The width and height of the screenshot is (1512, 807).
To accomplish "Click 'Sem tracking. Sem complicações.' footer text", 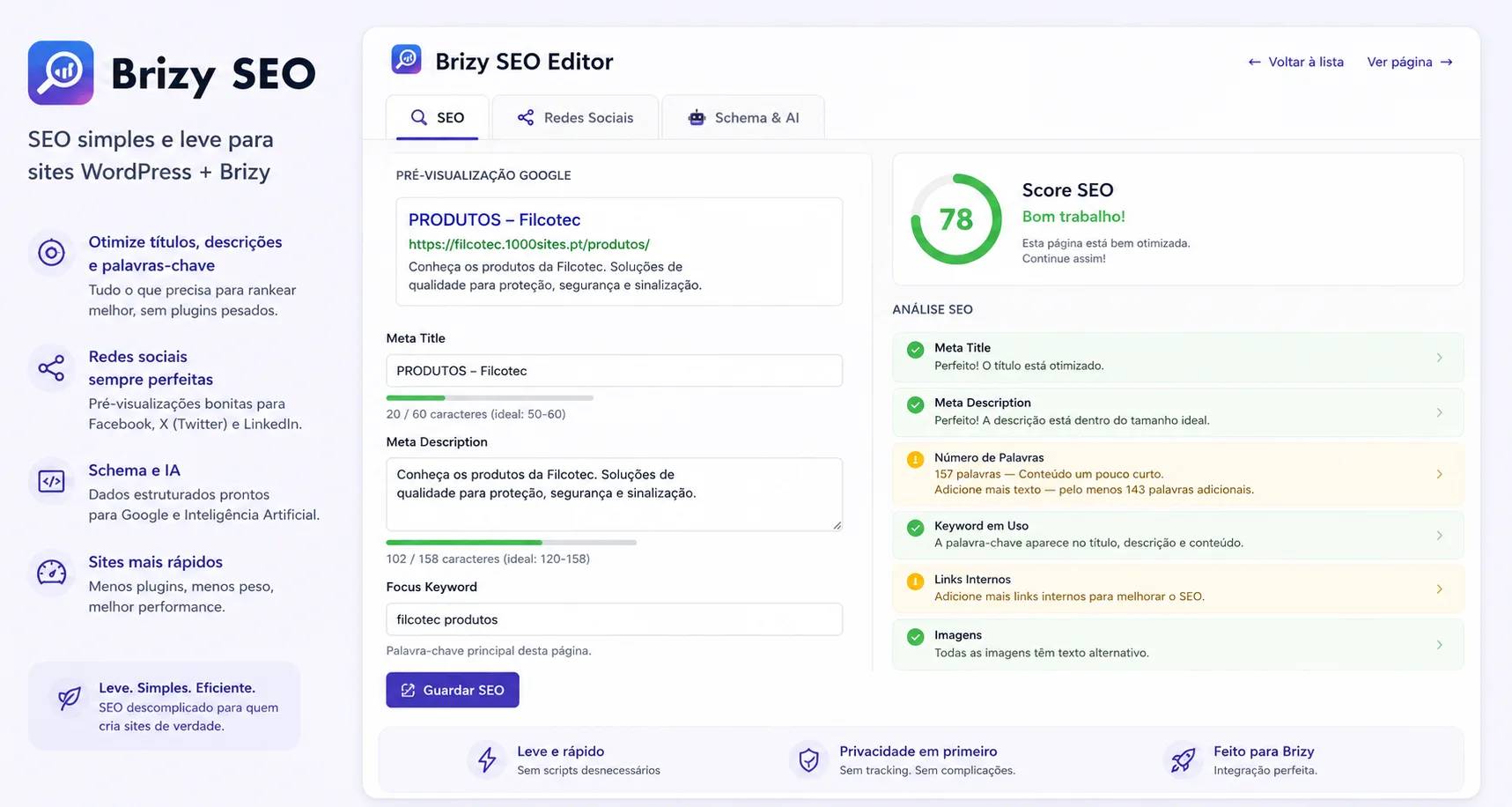I will [927, 770].
